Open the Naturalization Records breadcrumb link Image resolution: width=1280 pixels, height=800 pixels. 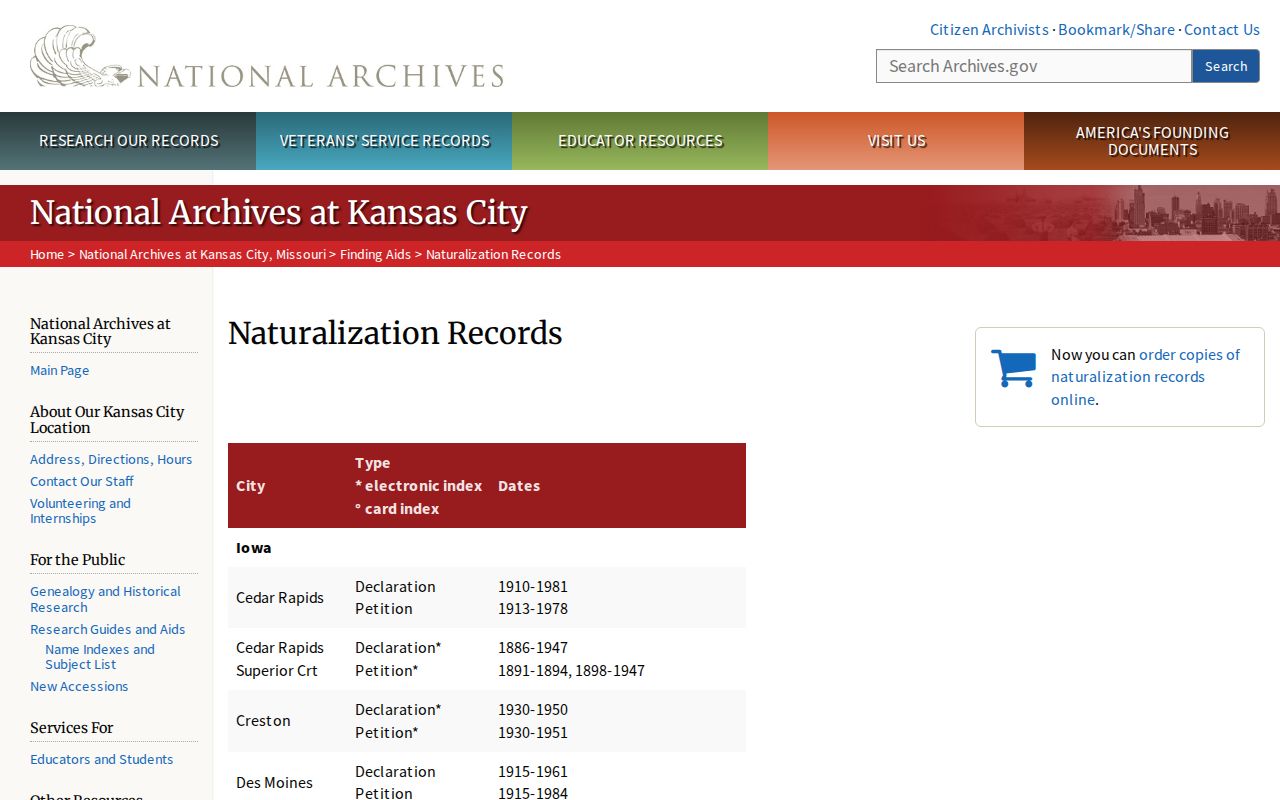pyautogui.click(x=493, y=254)
